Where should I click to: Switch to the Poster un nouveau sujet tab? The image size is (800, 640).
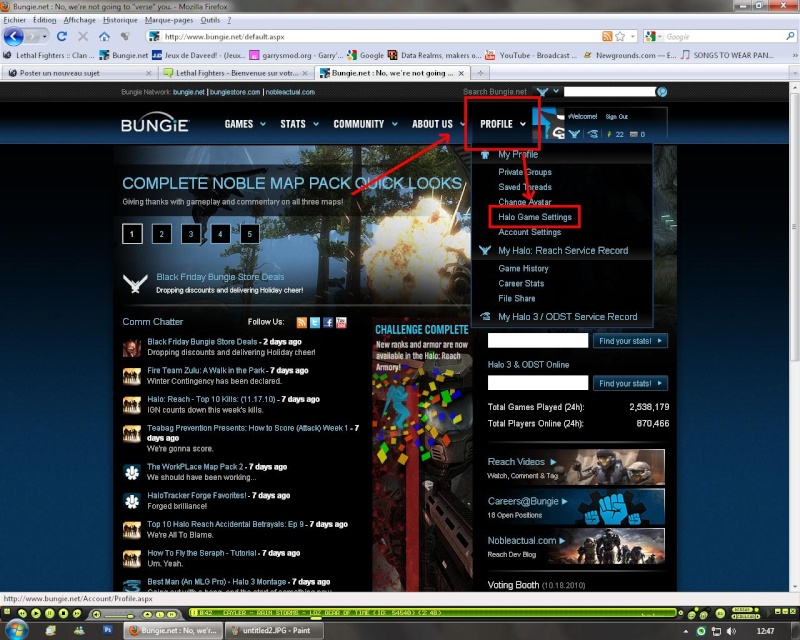click(79, 73)
